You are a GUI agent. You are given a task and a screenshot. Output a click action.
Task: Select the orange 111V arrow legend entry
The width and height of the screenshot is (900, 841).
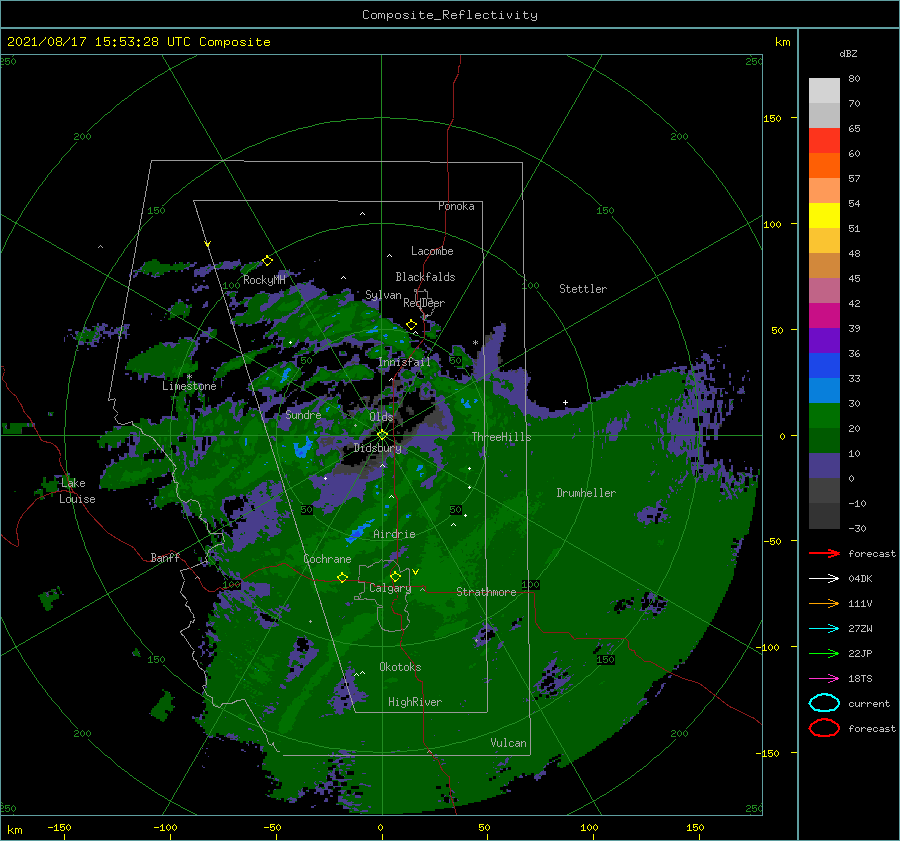pyautogui.click(x=824, y=603)
